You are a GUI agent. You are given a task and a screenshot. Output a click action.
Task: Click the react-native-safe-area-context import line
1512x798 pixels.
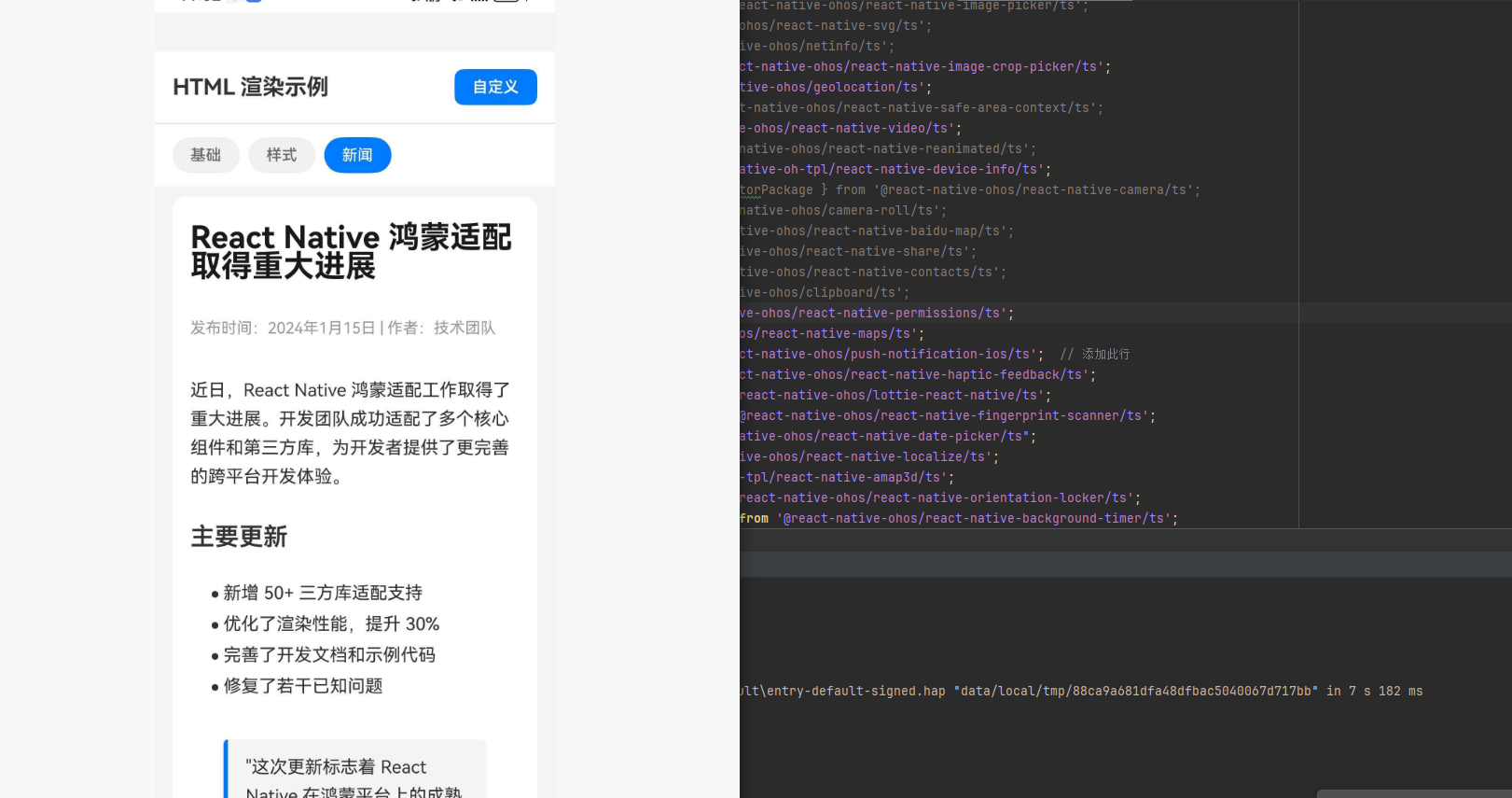click(x=922, y=107)
